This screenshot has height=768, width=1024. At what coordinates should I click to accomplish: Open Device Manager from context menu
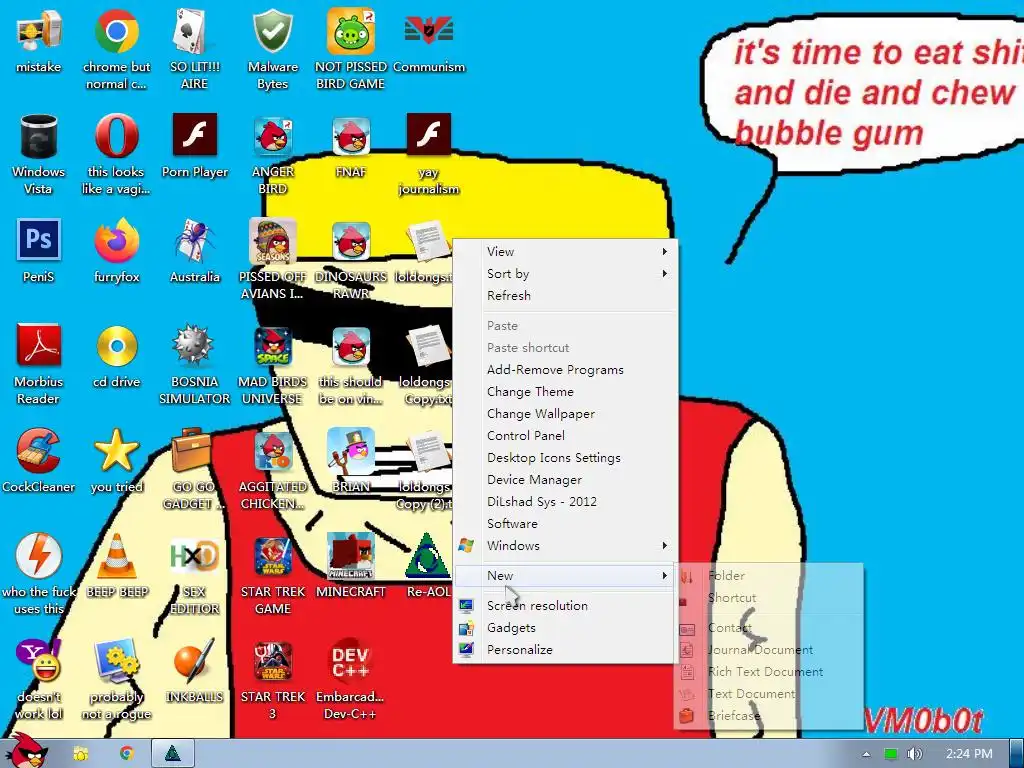(565, 479)
